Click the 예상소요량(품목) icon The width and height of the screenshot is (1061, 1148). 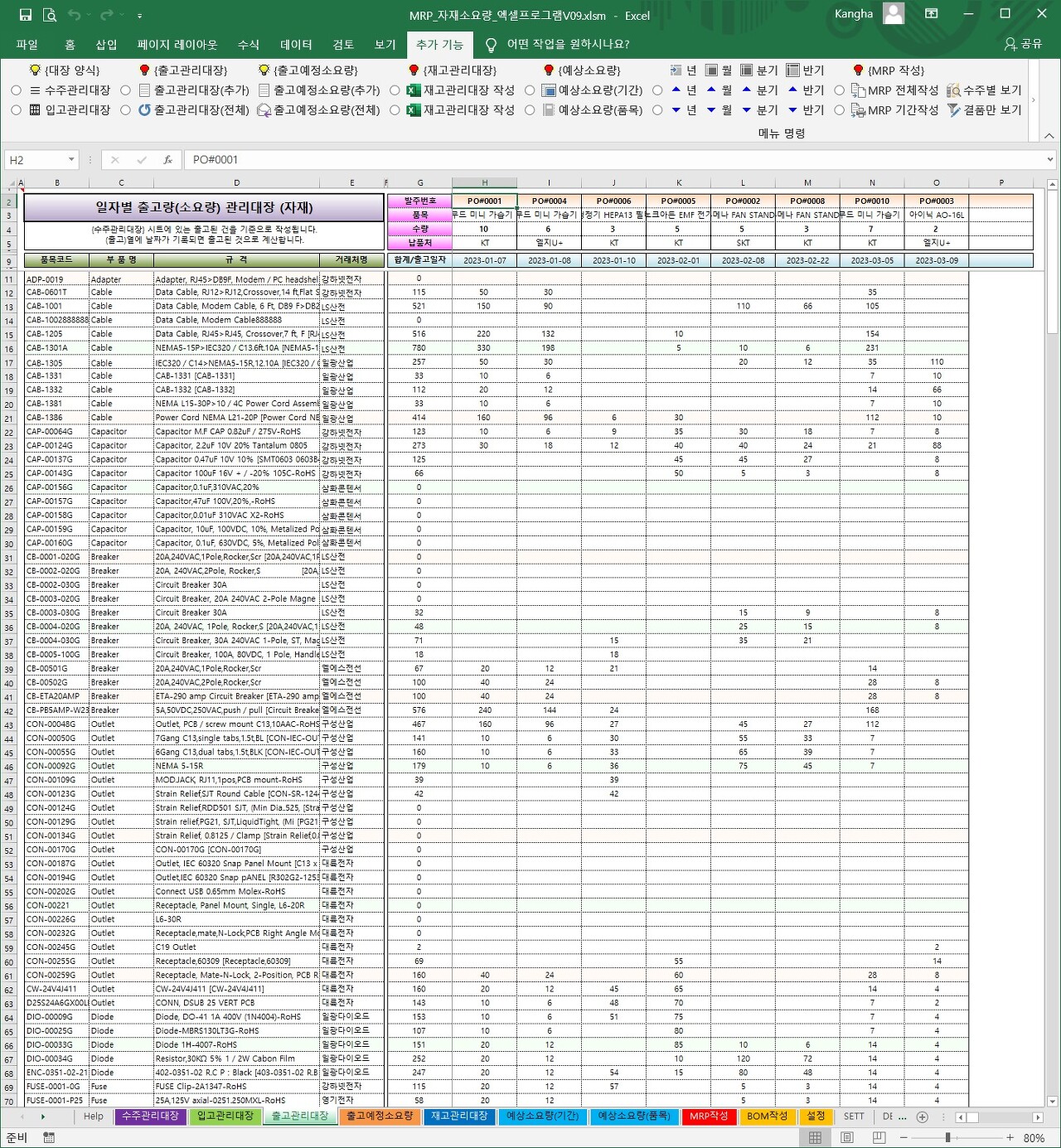[x=549, y=109]
